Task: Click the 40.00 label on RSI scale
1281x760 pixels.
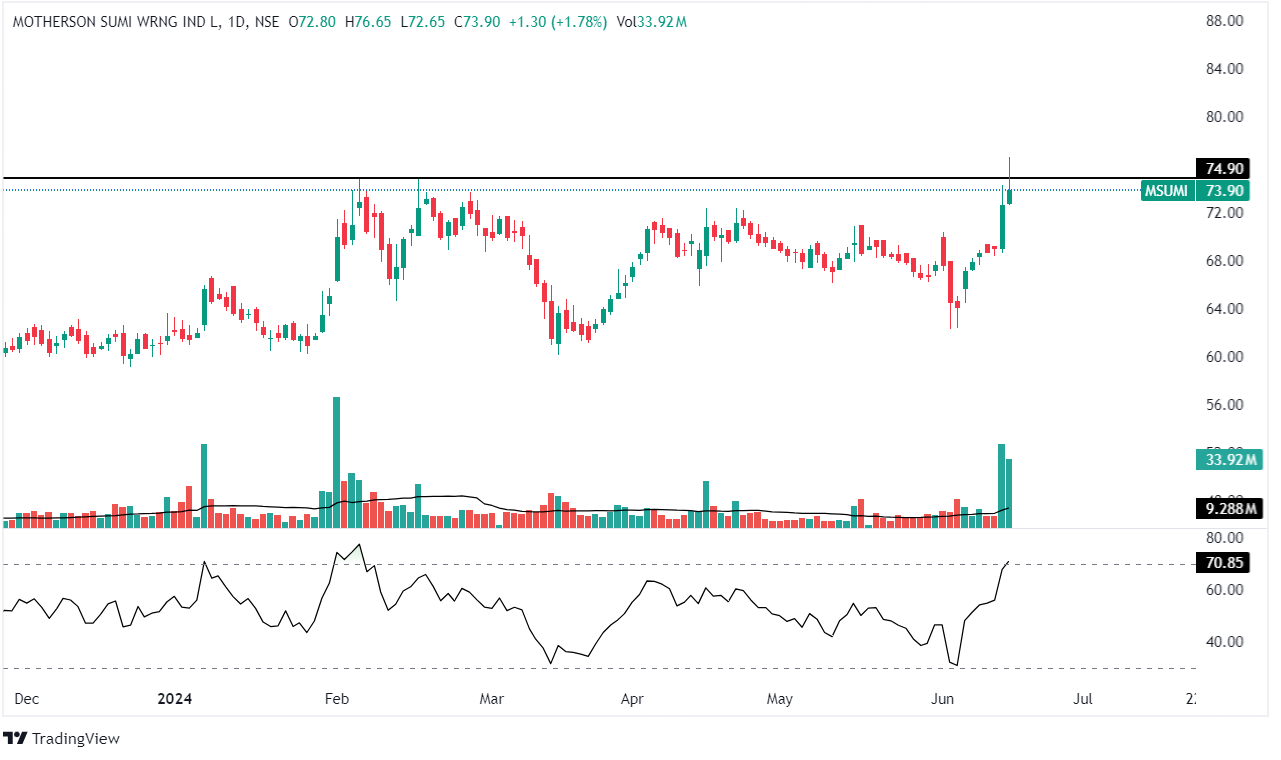Action: pyautogui.click(x=1223, y=642)
